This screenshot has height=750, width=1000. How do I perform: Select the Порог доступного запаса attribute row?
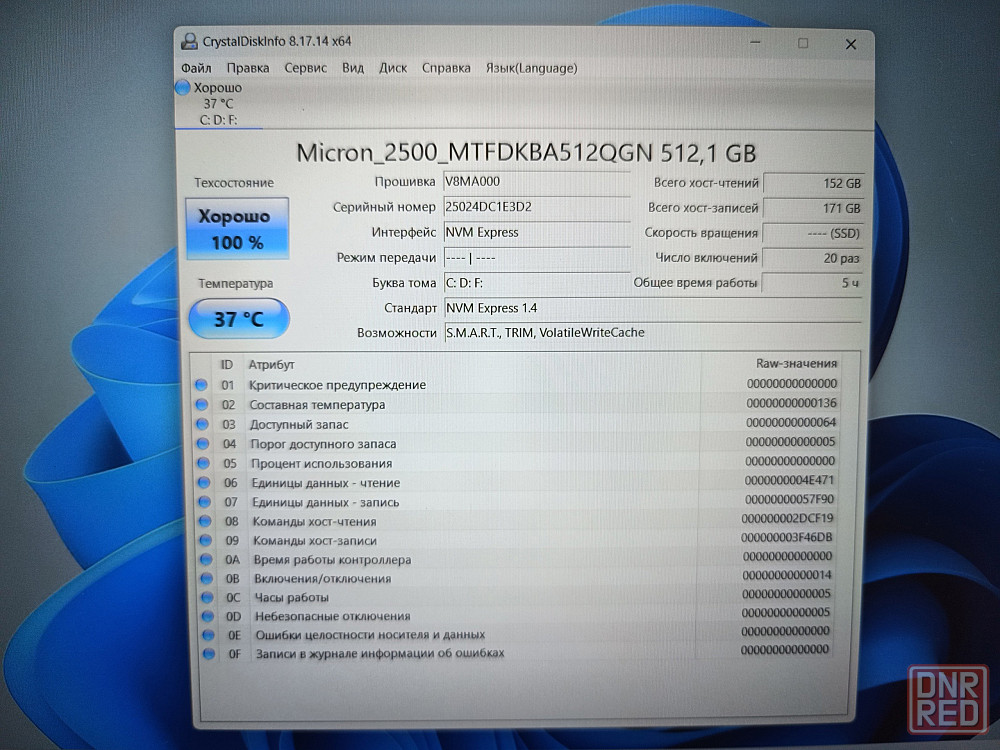517,444
